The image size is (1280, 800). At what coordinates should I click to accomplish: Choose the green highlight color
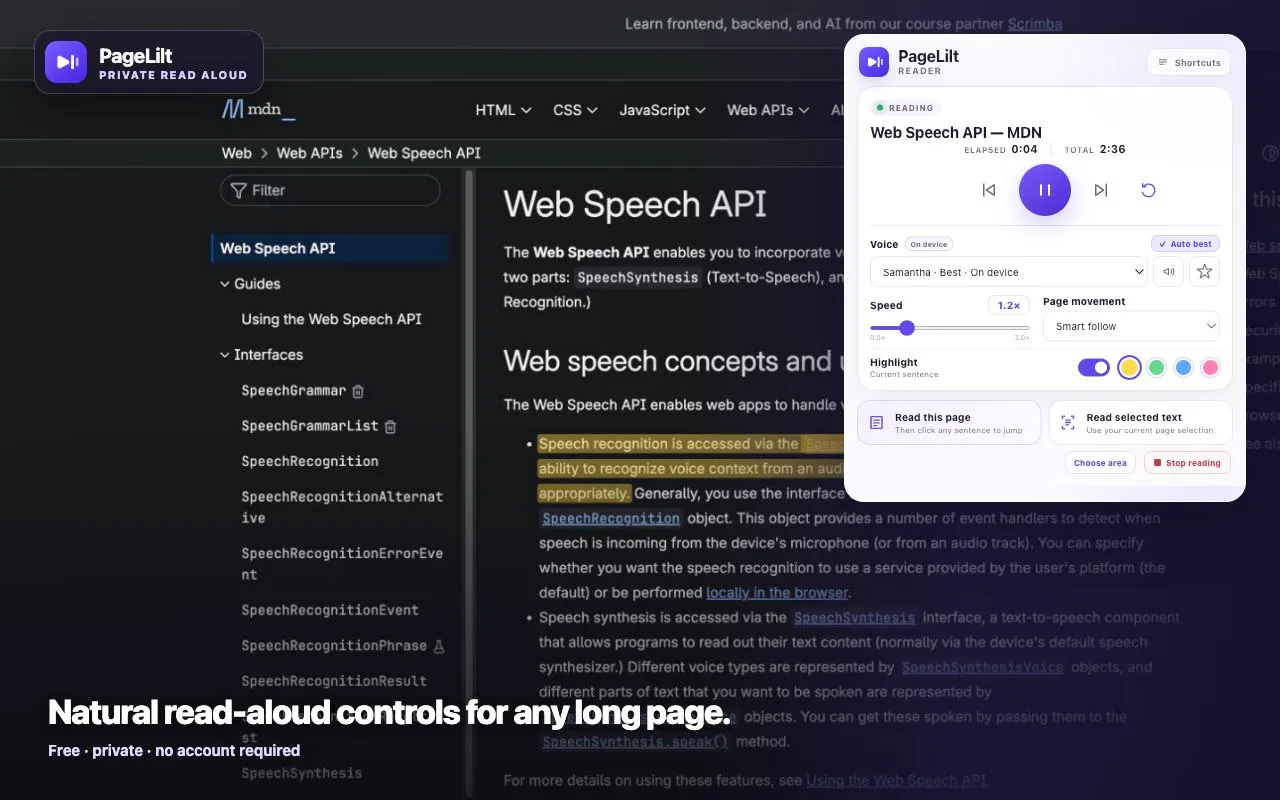[x=1157, y=367]
